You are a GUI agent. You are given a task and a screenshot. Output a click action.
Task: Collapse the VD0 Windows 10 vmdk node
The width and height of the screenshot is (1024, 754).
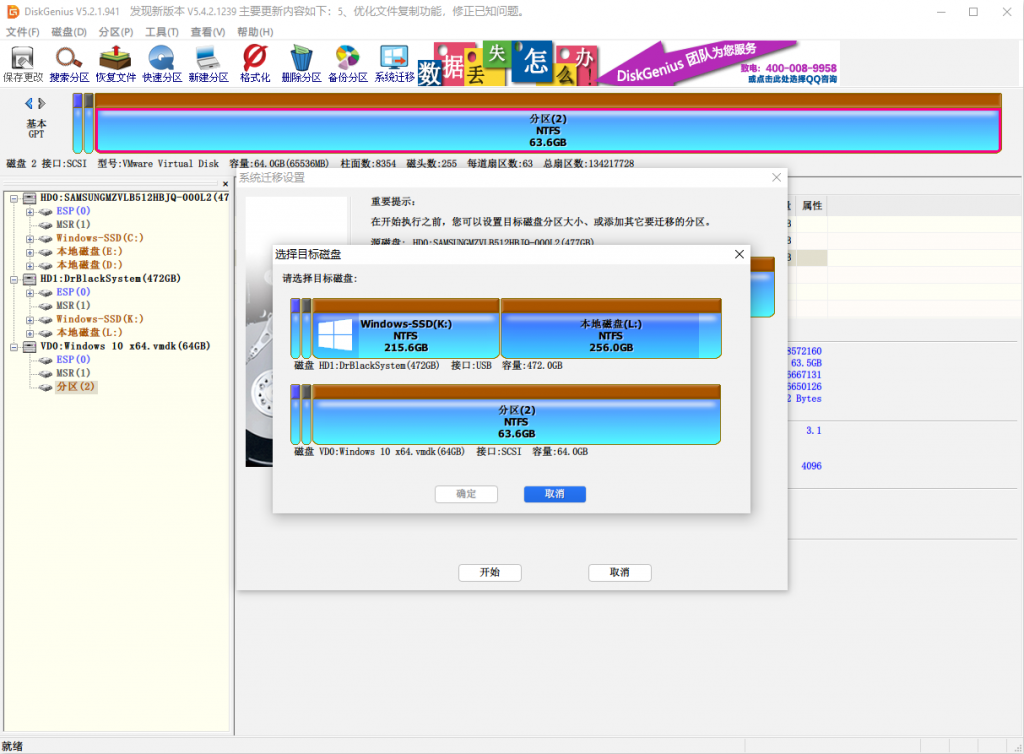14,347
